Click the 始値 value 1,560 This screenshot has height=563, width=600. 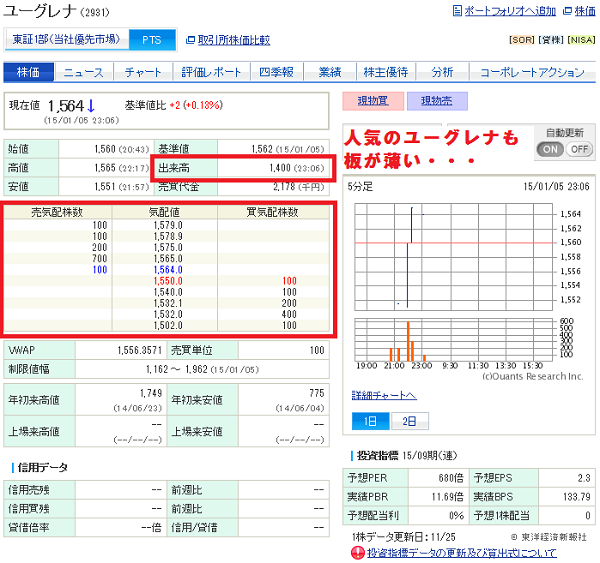click(105, 149)
